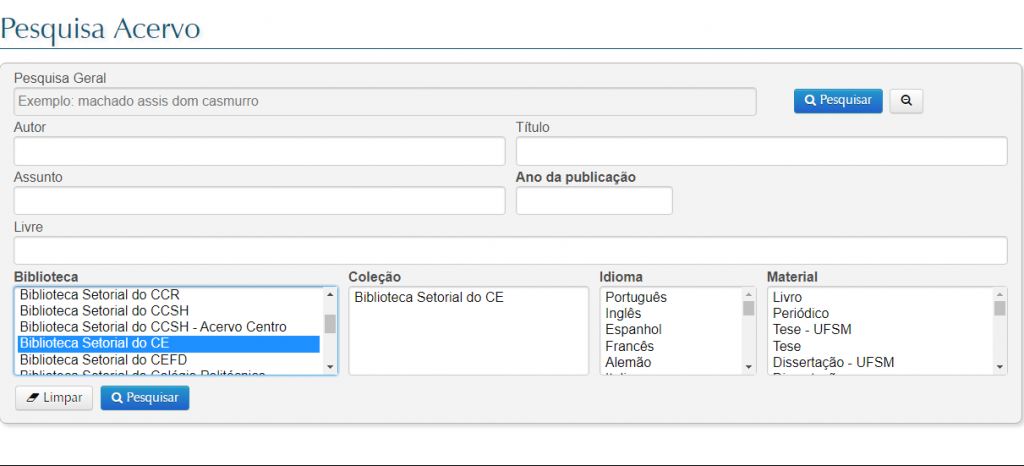Choose Português in Idioma list
This screenshot has height=466, width=1024.
(x=636, y=297)
